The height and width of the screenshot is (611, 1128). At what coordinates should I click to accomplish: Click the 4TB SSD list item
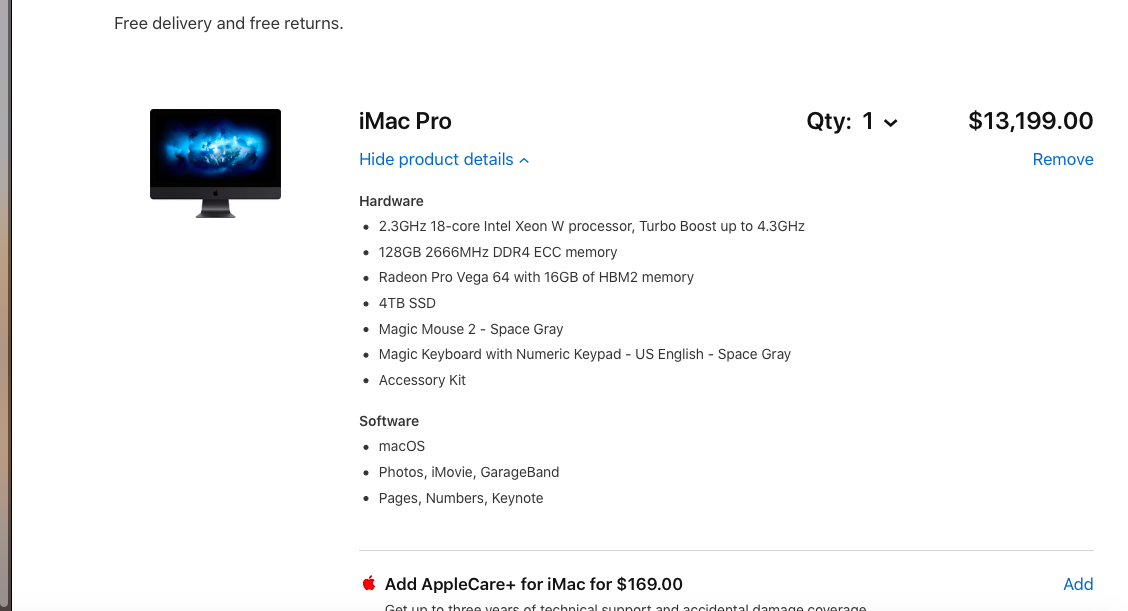407,303
